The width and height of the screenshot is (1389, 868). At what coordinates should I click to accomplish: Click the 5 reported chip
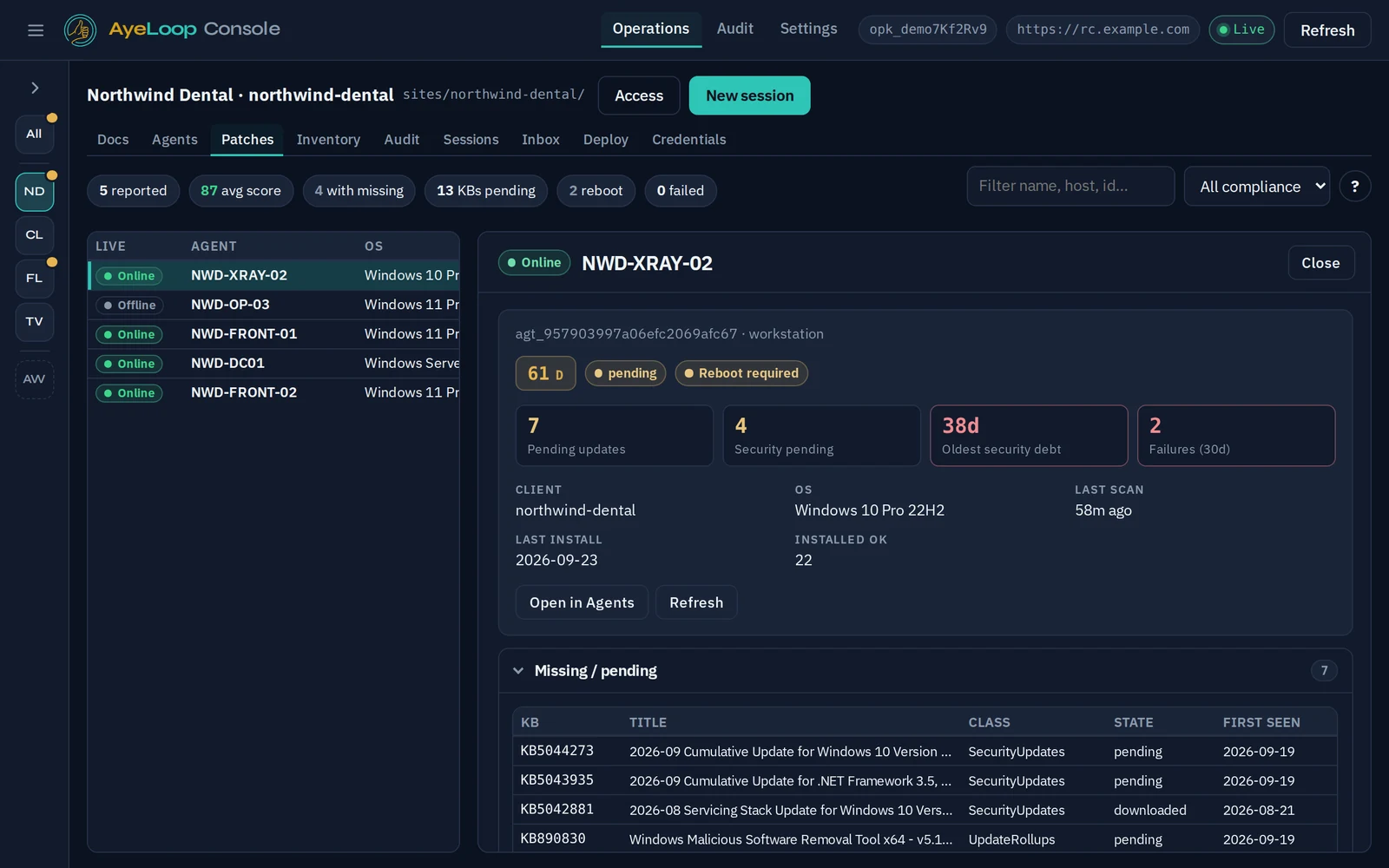133,191
